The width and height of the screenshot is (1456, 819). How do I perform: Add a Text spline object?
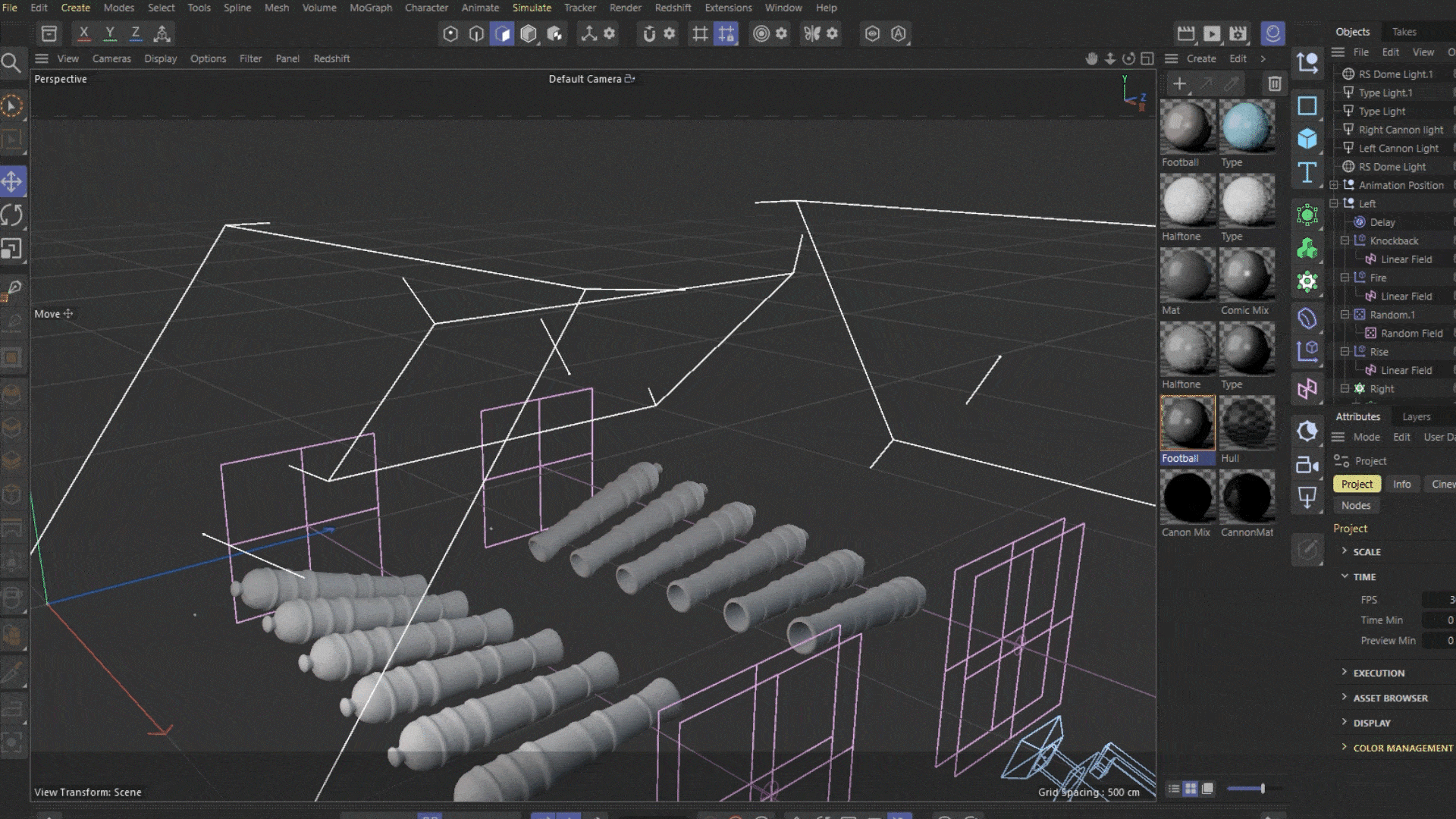point(1307,172)
